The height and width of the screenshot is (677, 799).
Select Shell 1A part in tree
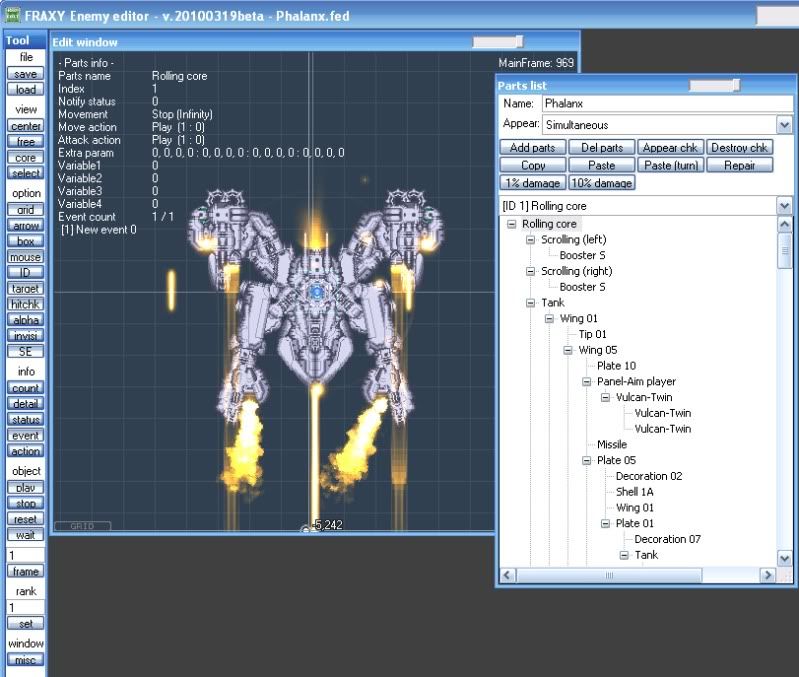pos(636,492)
